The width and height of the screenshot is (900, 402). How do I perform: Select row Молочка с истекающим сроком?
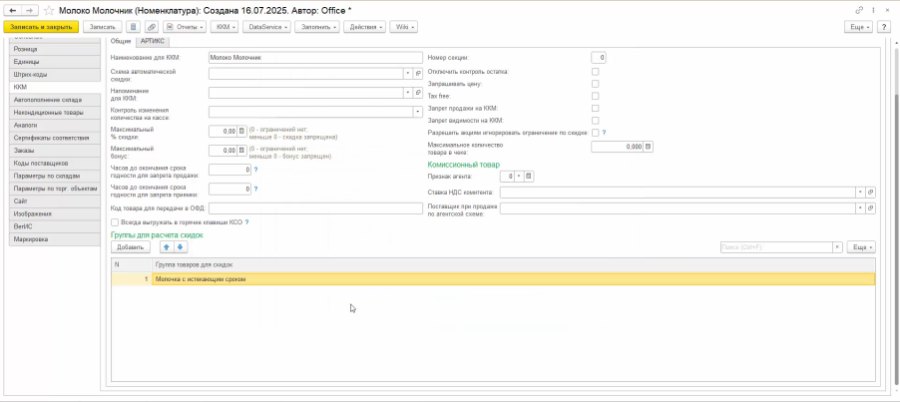pos(493,279)
